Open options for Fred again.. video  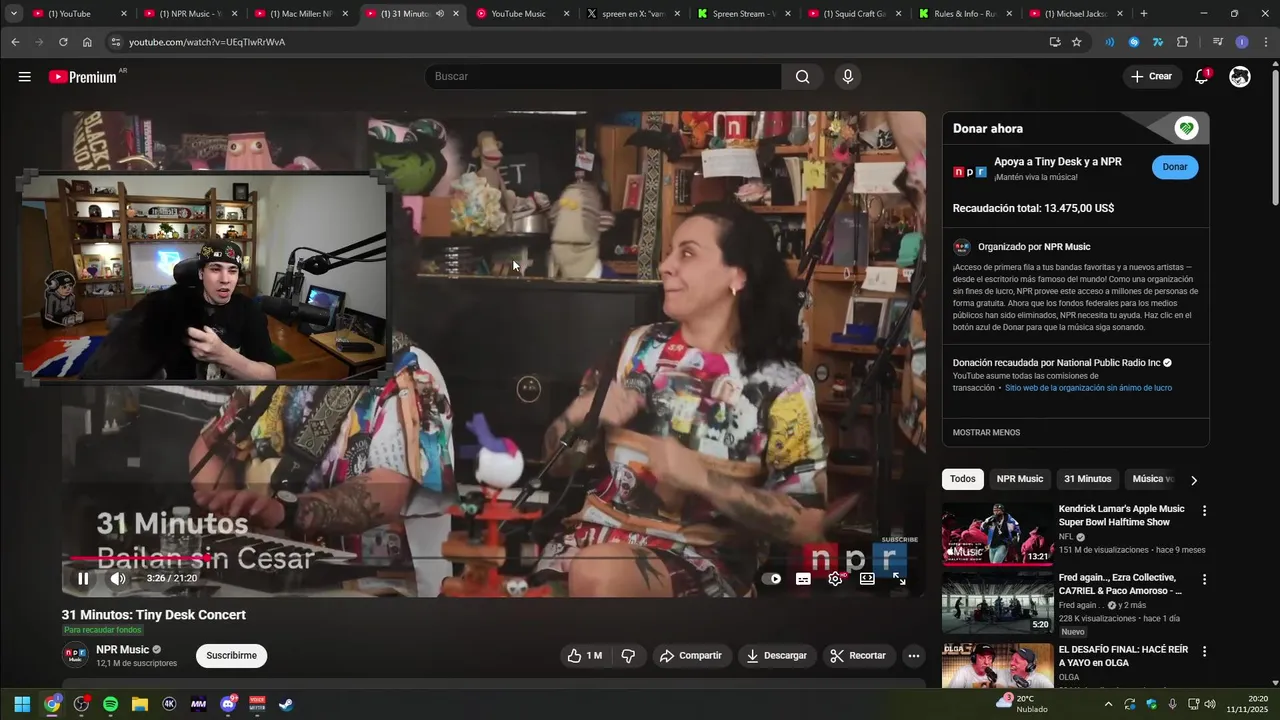tap(1204, 580)
